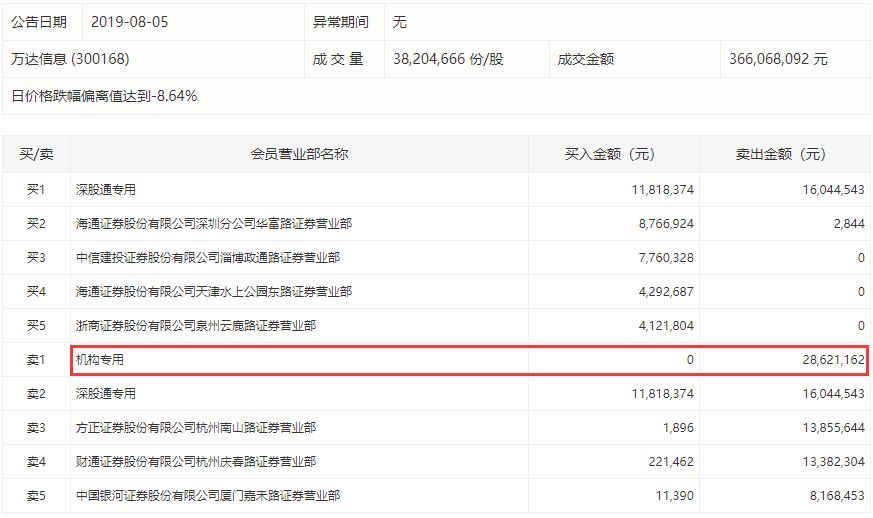Select the 公告日期 2019-08-05 value

pos(129,22)
